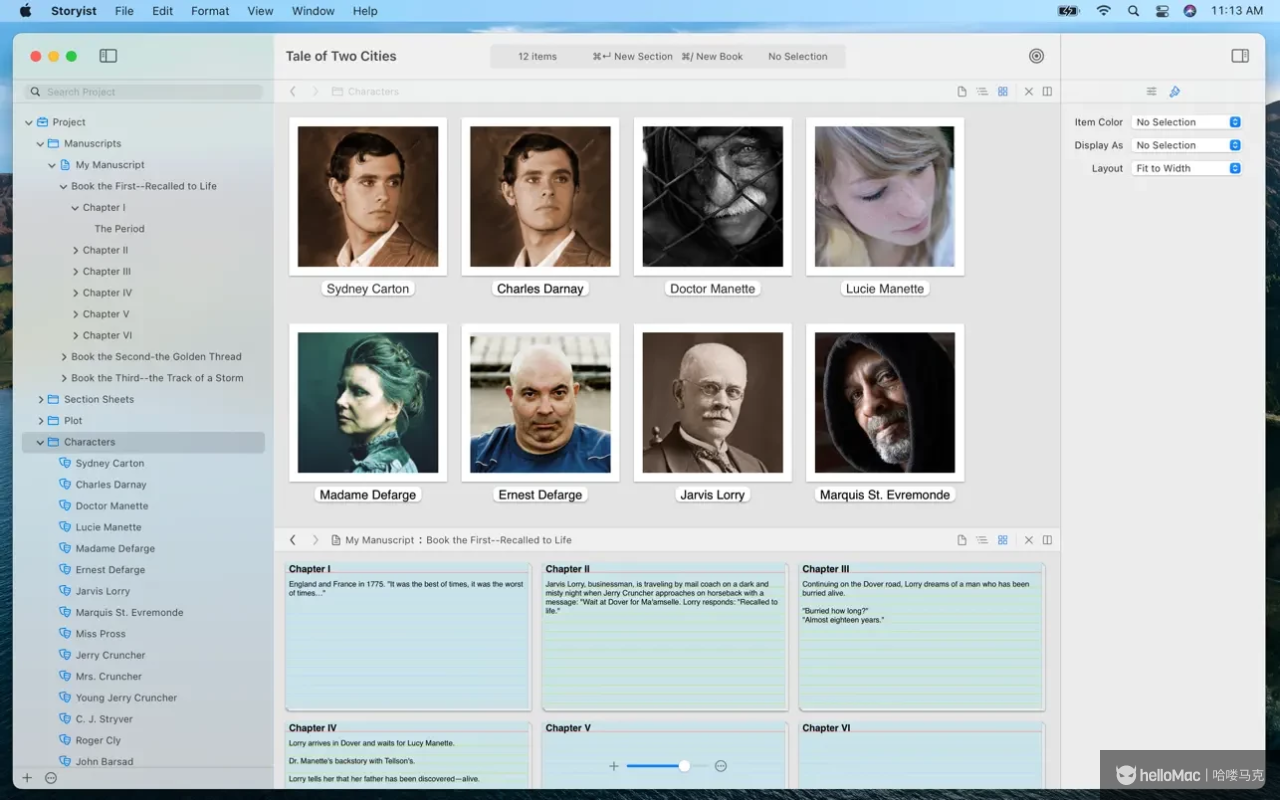Click the Search Project field
The width and height of the screenshot is (1280, 800).
click(144, 92)
